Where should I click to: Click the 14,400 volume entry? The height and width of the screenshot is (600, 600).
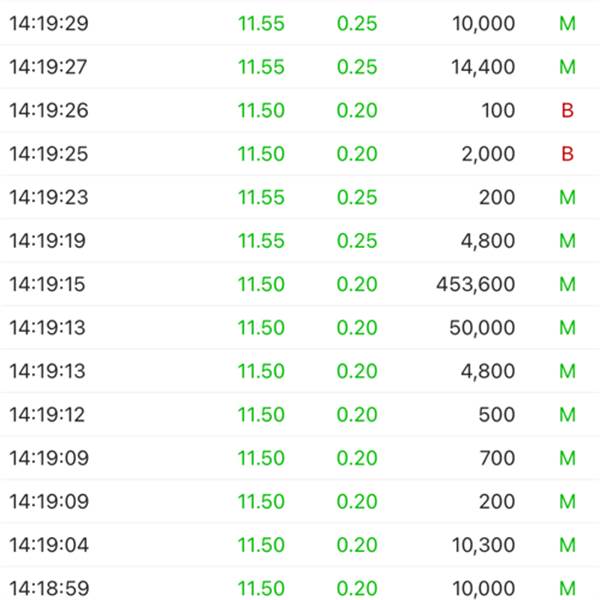(483, 67)
